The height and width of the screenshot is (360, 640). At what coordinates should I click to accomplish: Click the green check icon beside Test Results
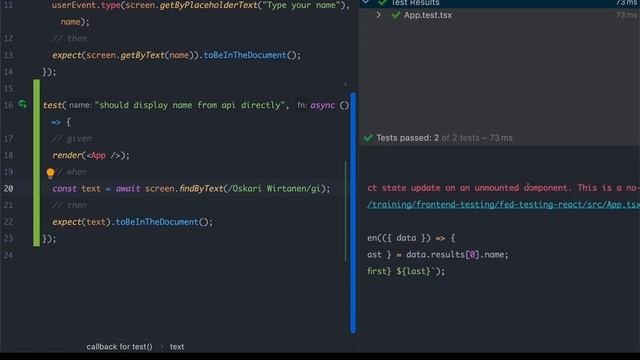pyautogui.click(x=382, y=2)
